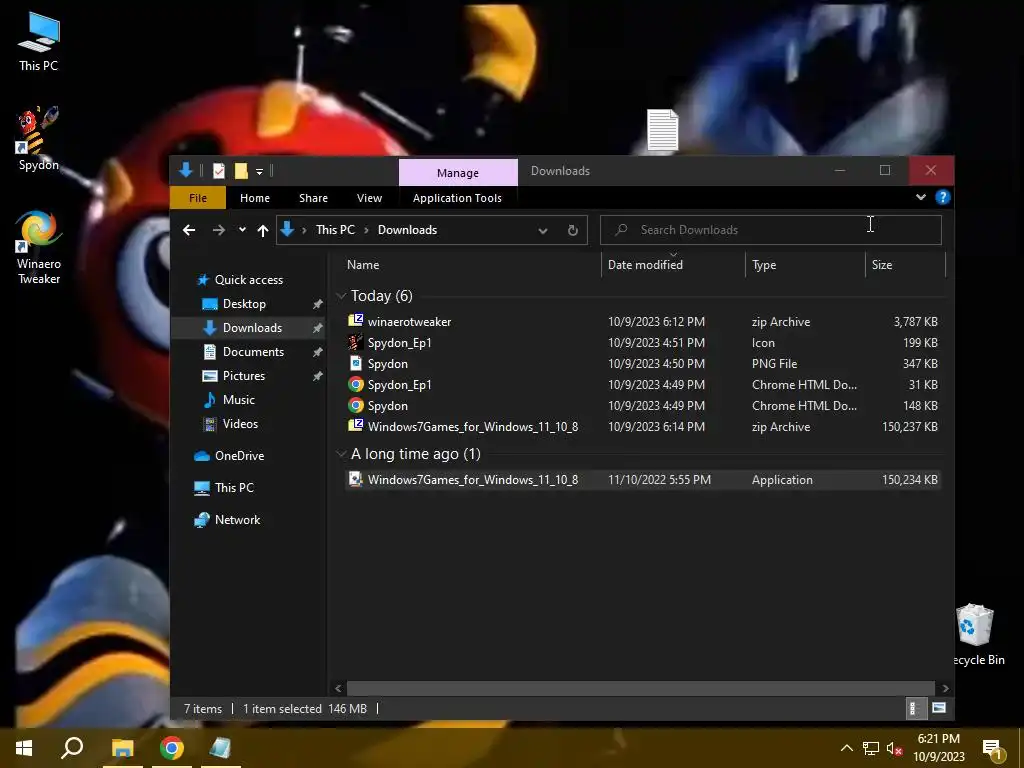The height and width of the screenshot is (768, 1024).
Task: Select the Spydon Chrome HTML document
Action: (x=643, y=406)
